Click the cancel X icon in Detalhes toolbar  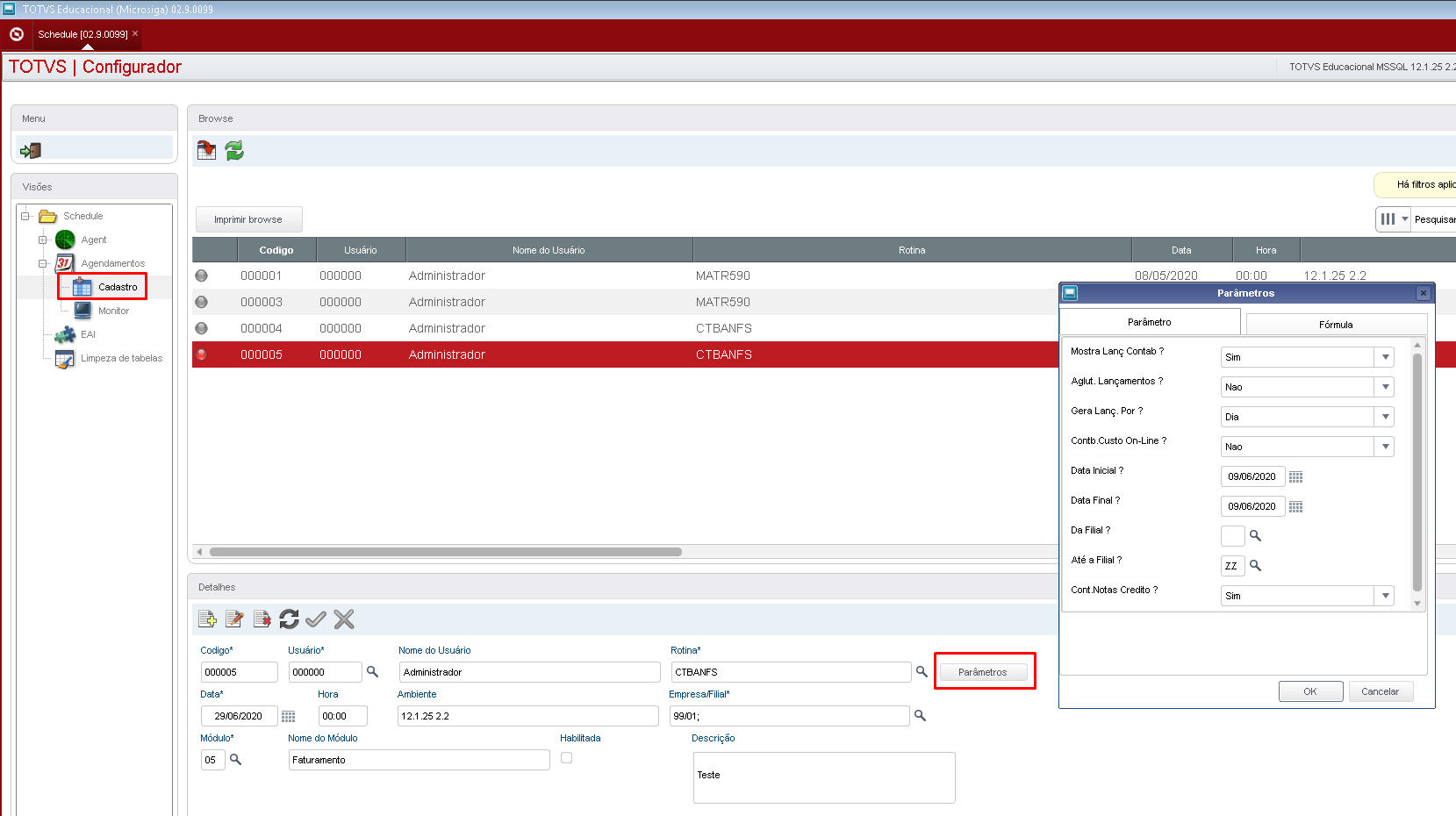coord(344,619)
